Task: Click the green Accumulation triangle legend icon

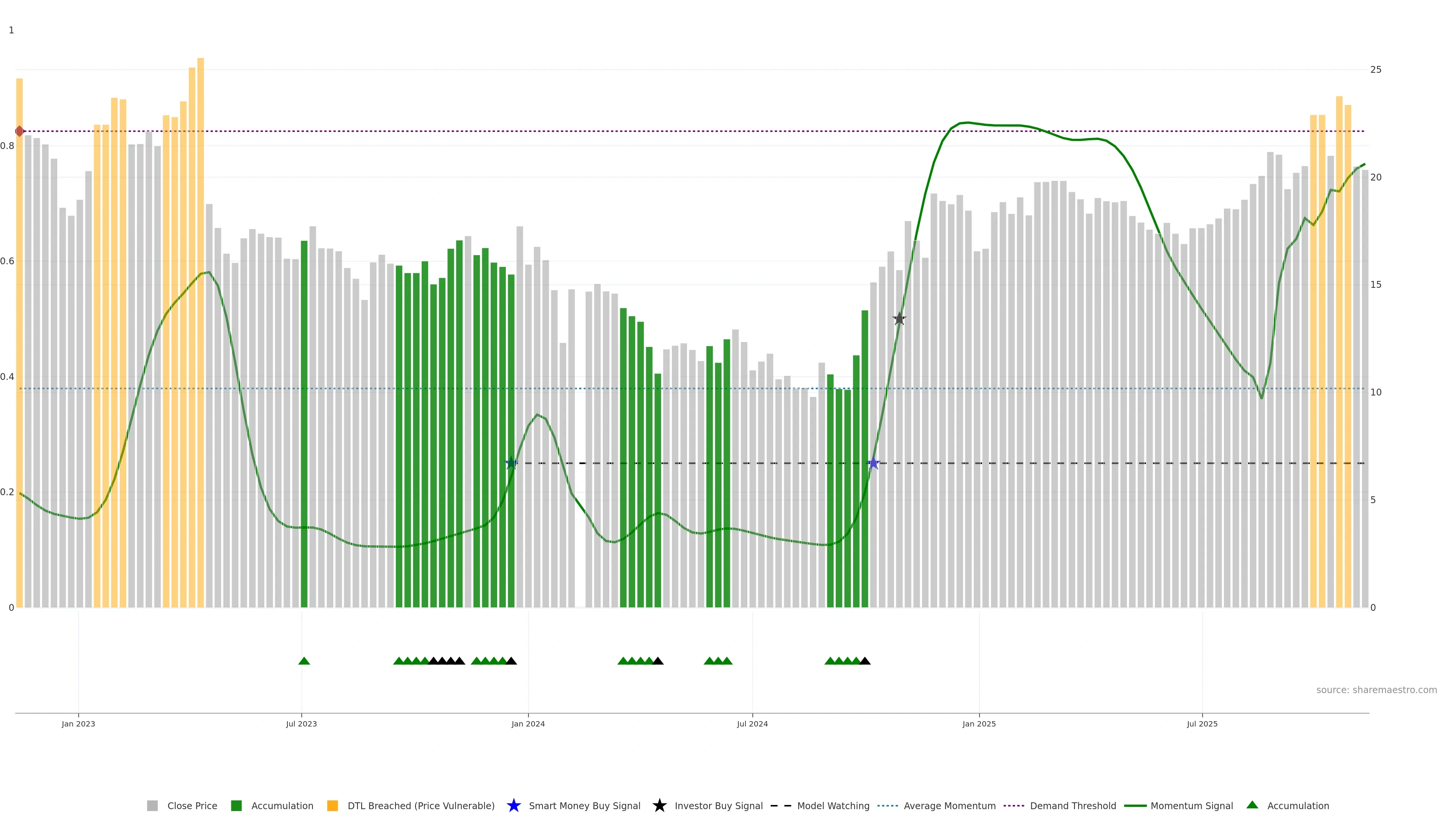Action: 1252,805
